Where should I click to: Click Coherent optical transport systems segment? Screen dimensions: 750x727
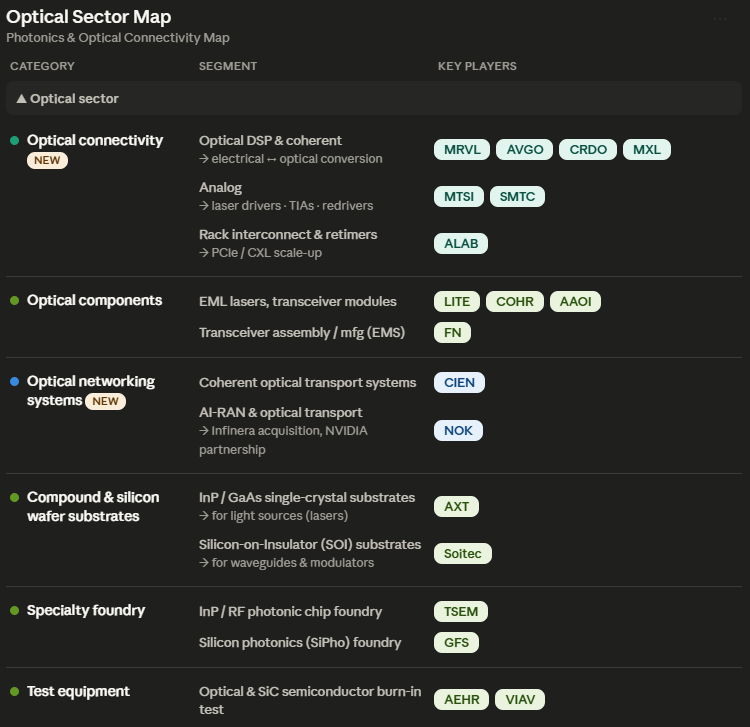(308, 383)
